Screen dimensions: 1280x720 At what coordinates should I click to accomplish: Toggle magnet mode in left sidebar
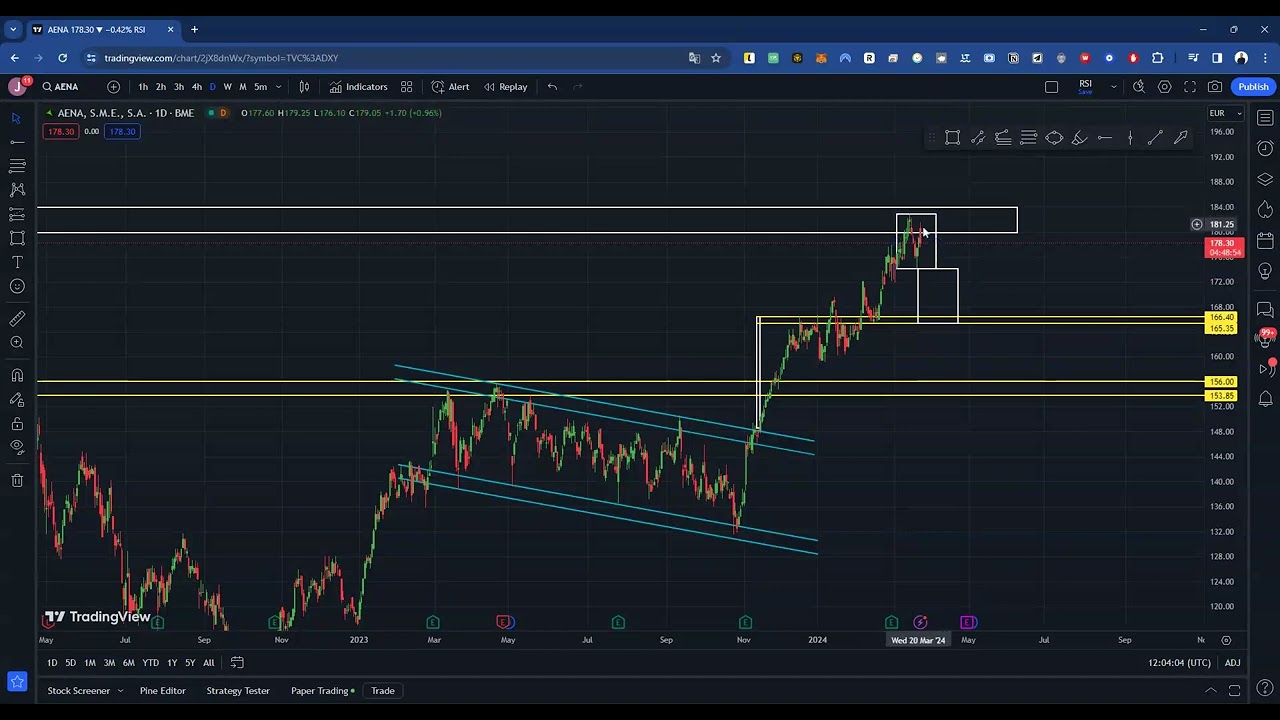coord(17,375)
